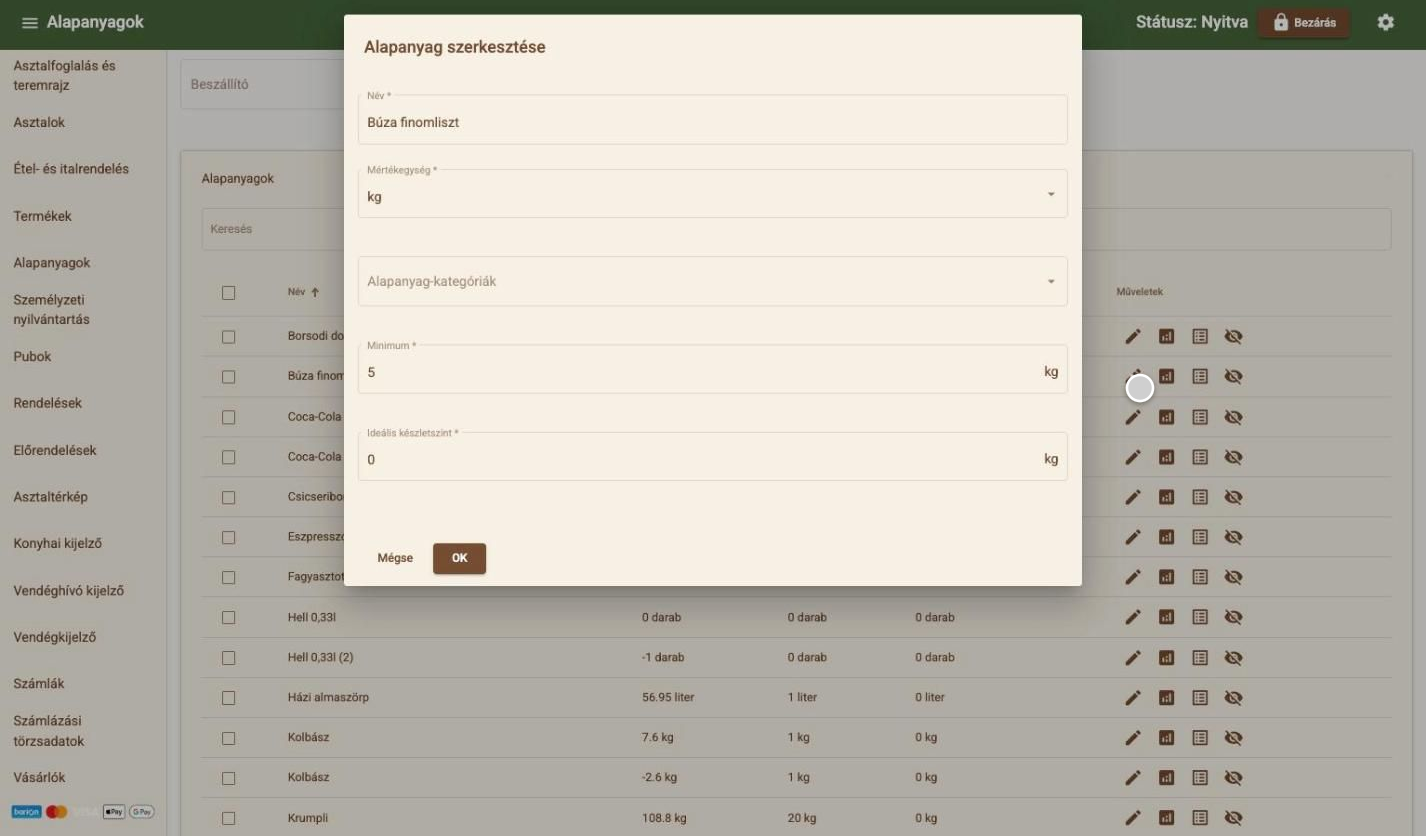Image resolution: width=1426 pixels, height=836 pixels.
Task: Open the list icon for Házi almaszörp
Action: pos(1200,698)
